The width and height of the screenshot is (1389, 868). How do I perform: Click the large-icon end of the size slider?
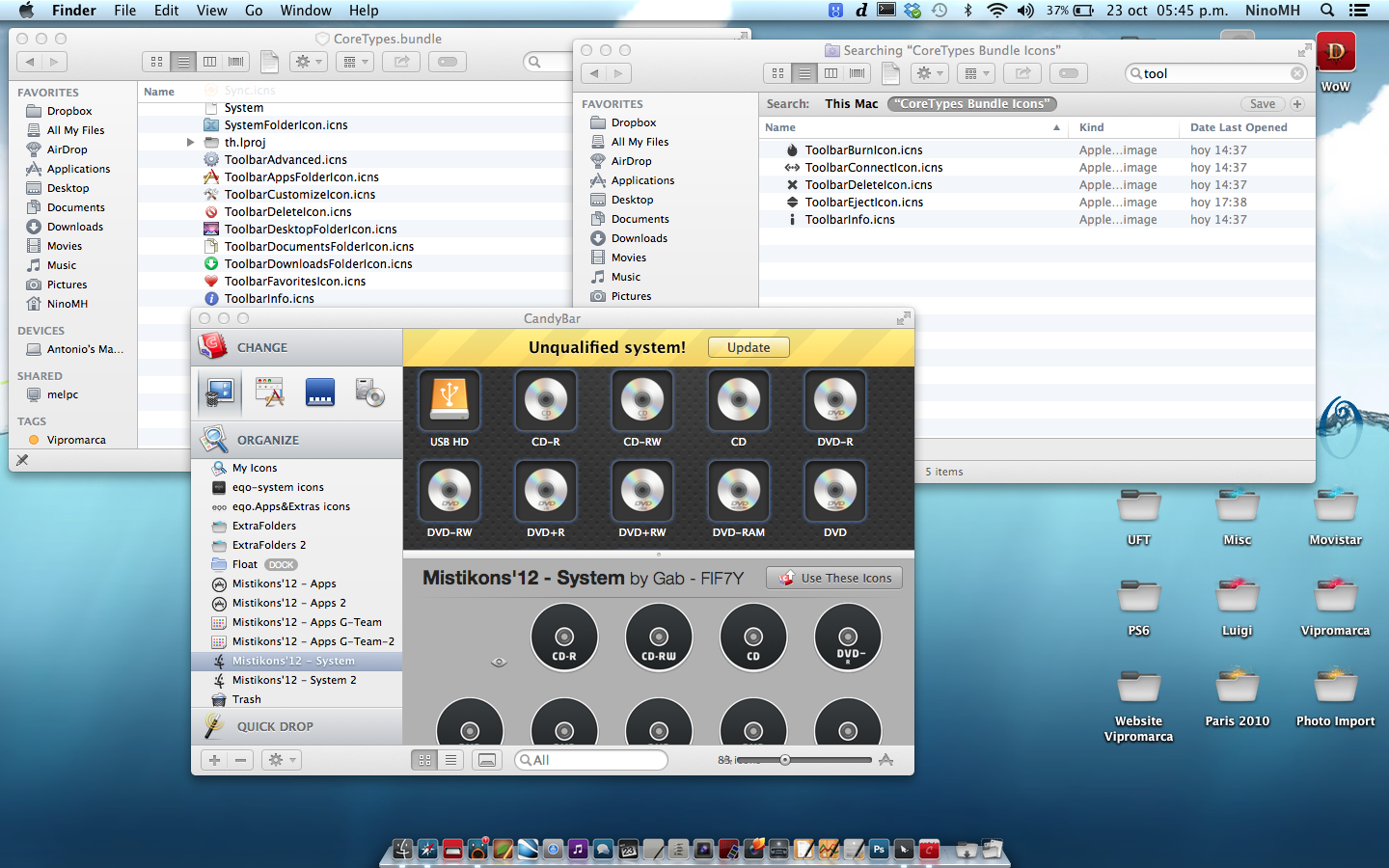click(886, 760)
